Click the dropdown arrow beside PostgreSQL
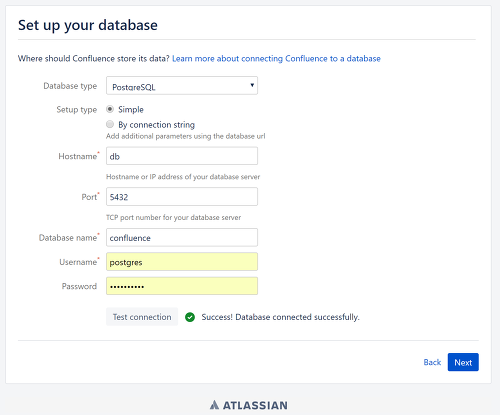Screen dimensions: 500x415 252,85
